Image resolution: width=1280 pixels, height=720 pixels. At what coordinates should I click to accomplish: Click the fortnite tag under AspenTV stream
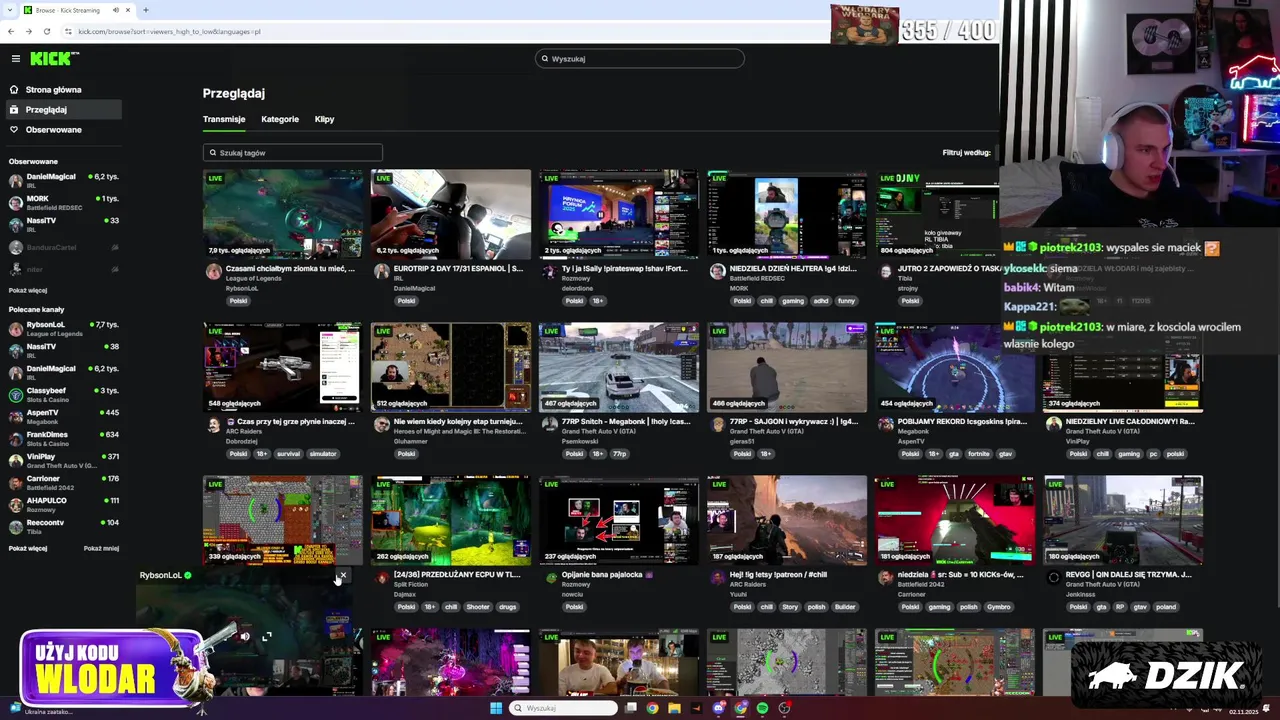pos(978,454)
